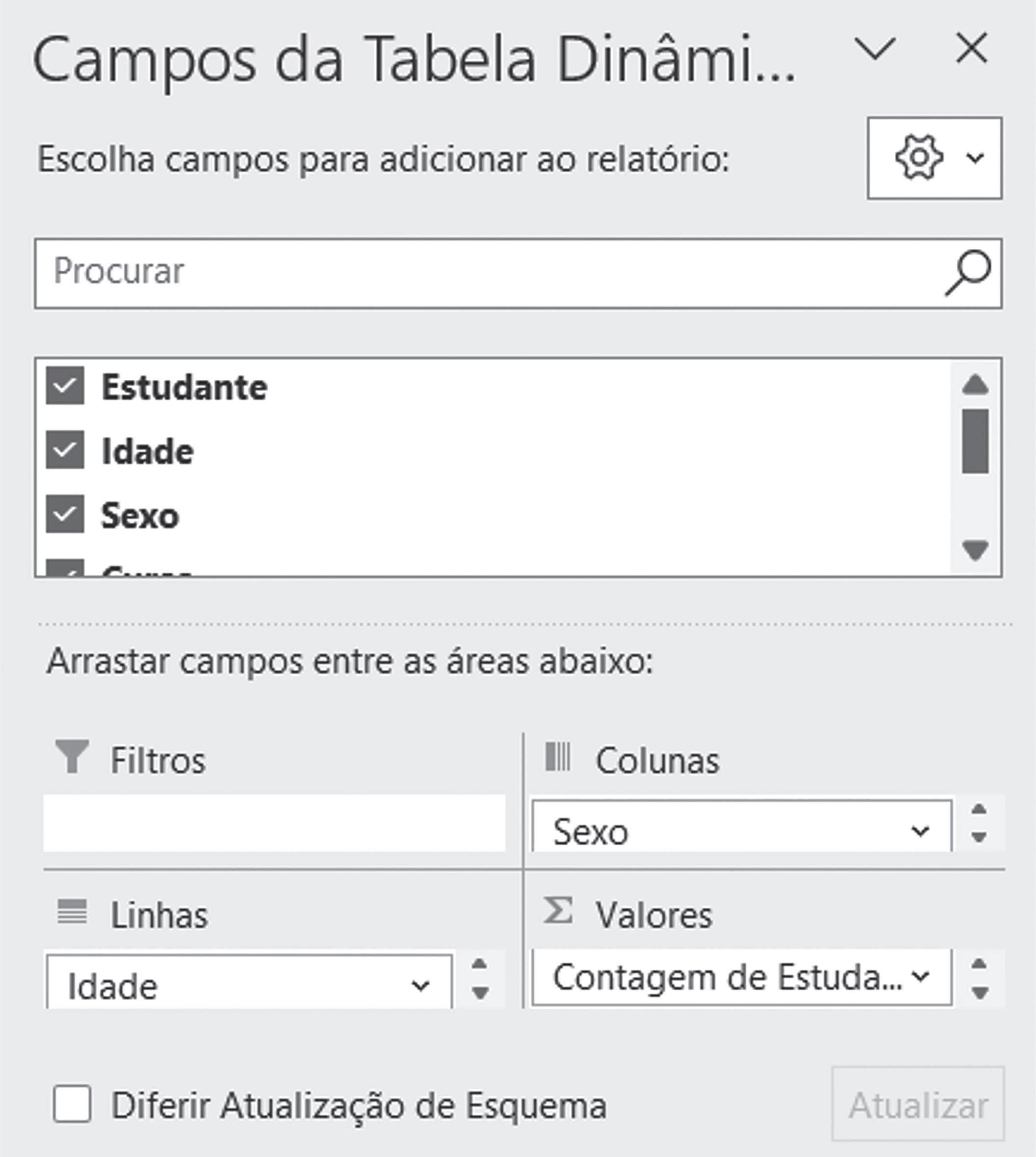Open the Idade dropdown in Linhas
1036x1157 pixels.
[x=420, y=986]
